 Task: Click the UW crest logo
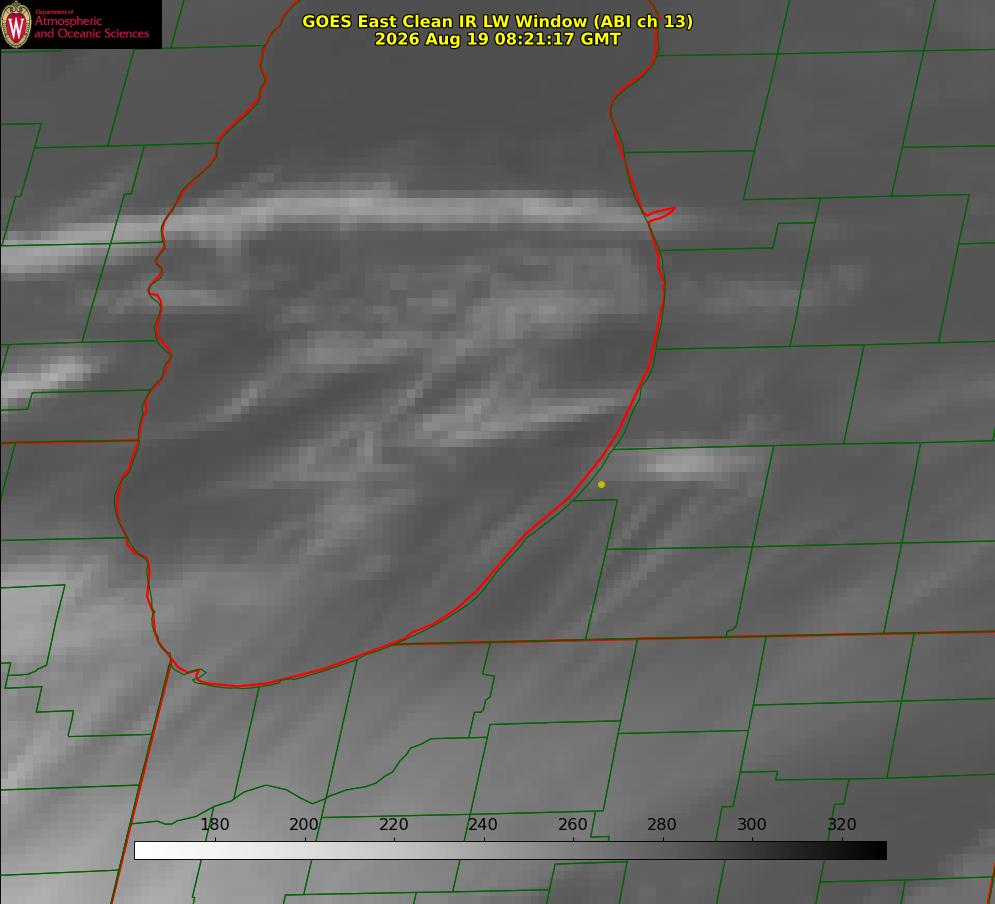[16, 24]
